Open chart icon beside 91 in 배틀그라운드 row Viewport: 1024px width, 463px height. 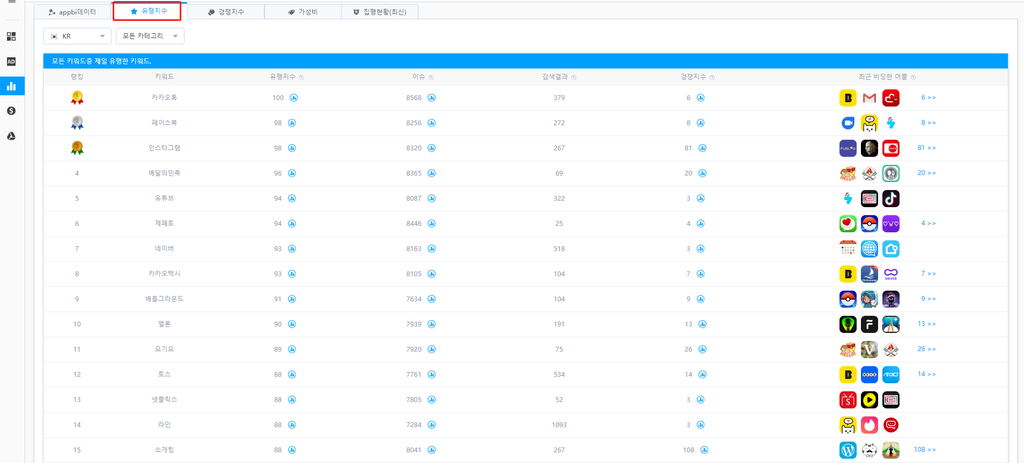pyautogui.click(x=292, y=299)
